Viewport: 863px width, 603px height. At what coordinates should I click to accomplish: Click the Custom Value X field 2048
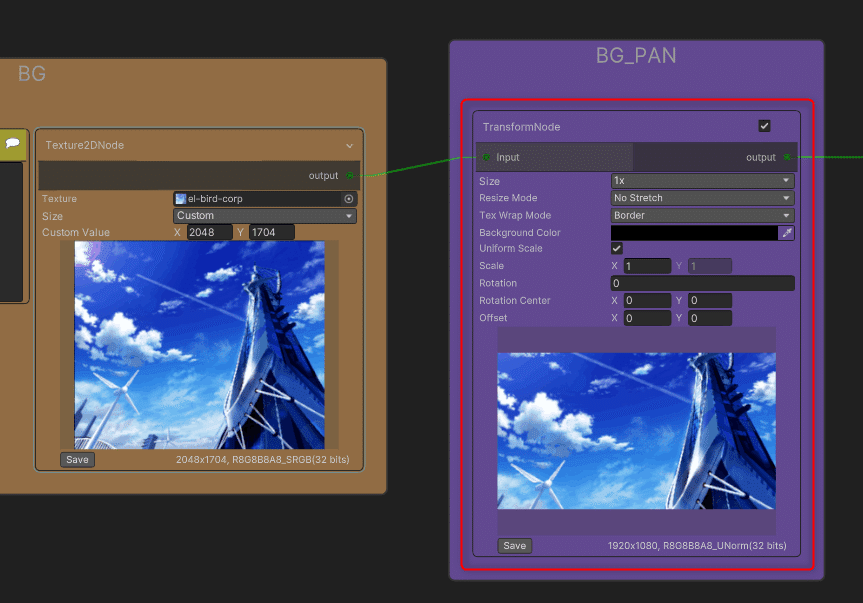pos(209,232)
